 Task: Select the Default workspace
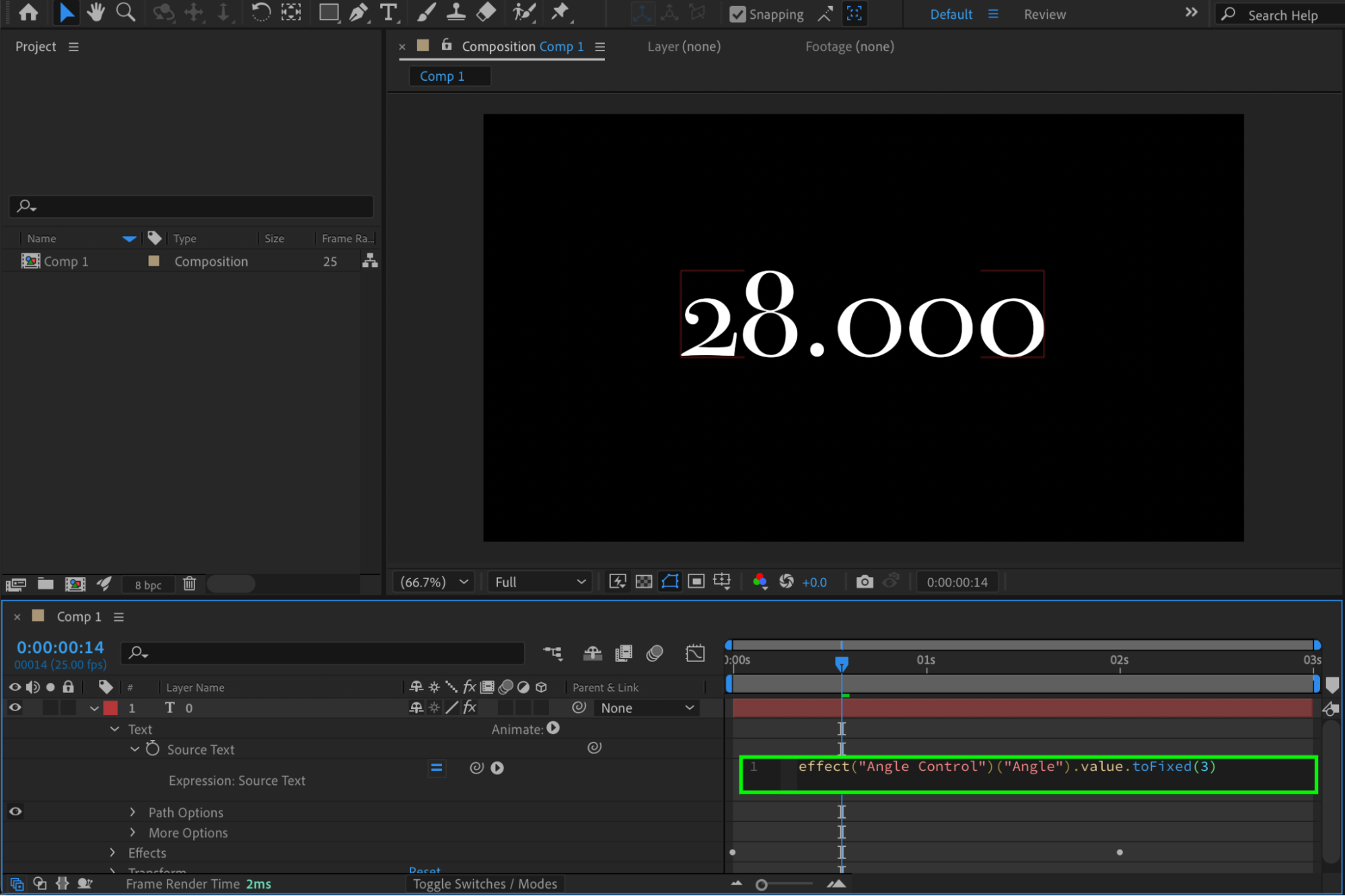coord(951,14)
